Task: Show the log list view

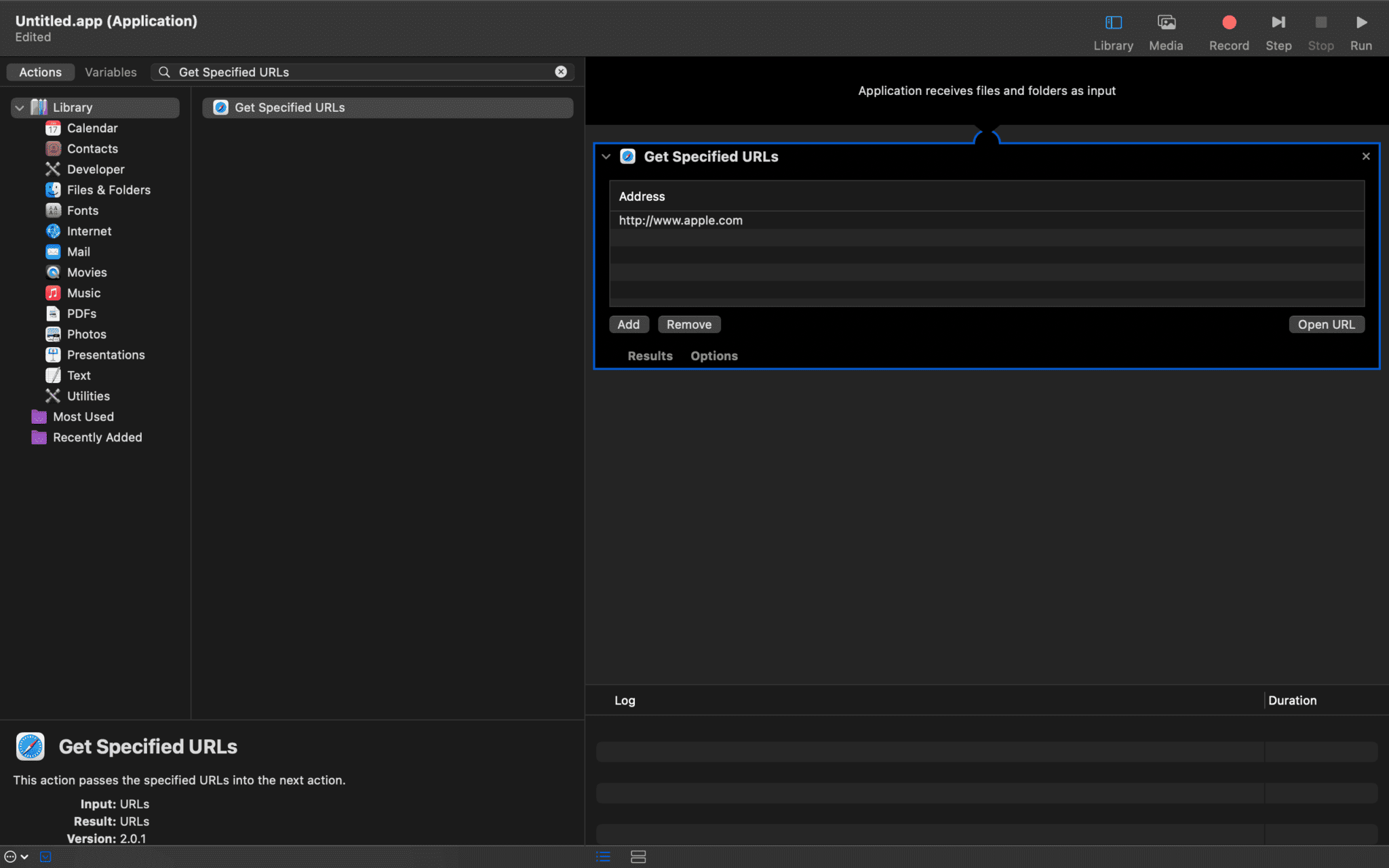Action: [603, 856]
